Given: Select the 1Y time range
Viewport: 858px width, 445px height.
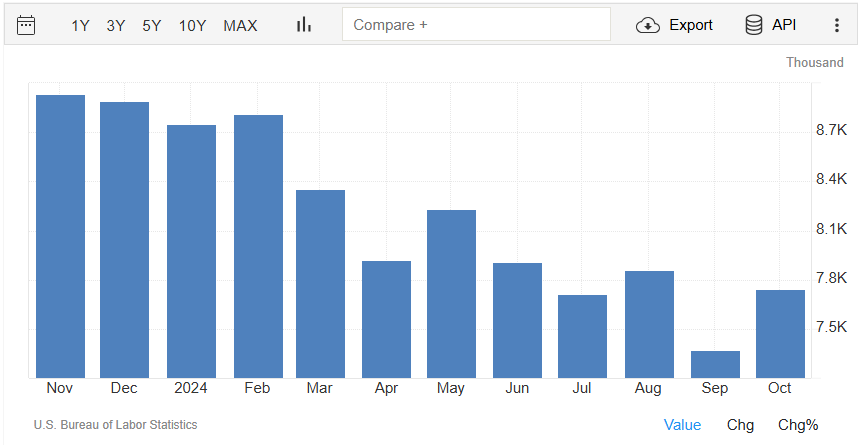Looking at the screenshot, I should click(80, 26).
